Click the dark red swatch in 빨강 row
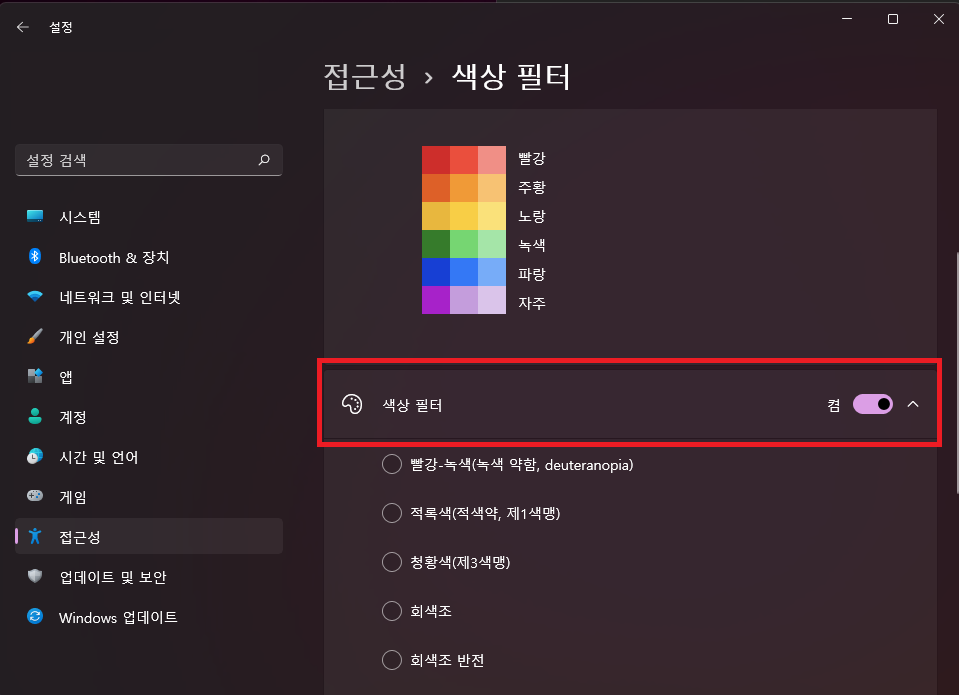Screen dimensions: 959x695 pos(435,160)
